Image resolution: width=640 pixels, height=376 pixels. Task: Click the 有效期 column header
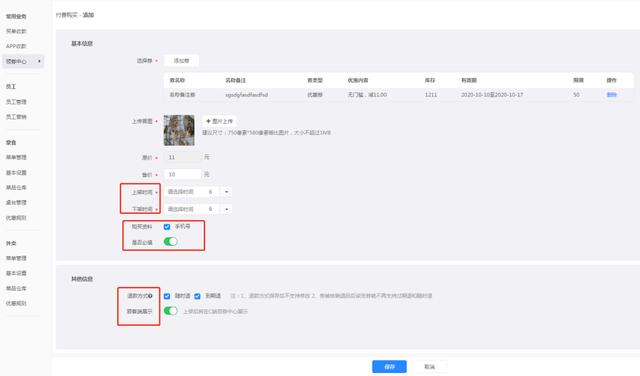pos(469,80)
